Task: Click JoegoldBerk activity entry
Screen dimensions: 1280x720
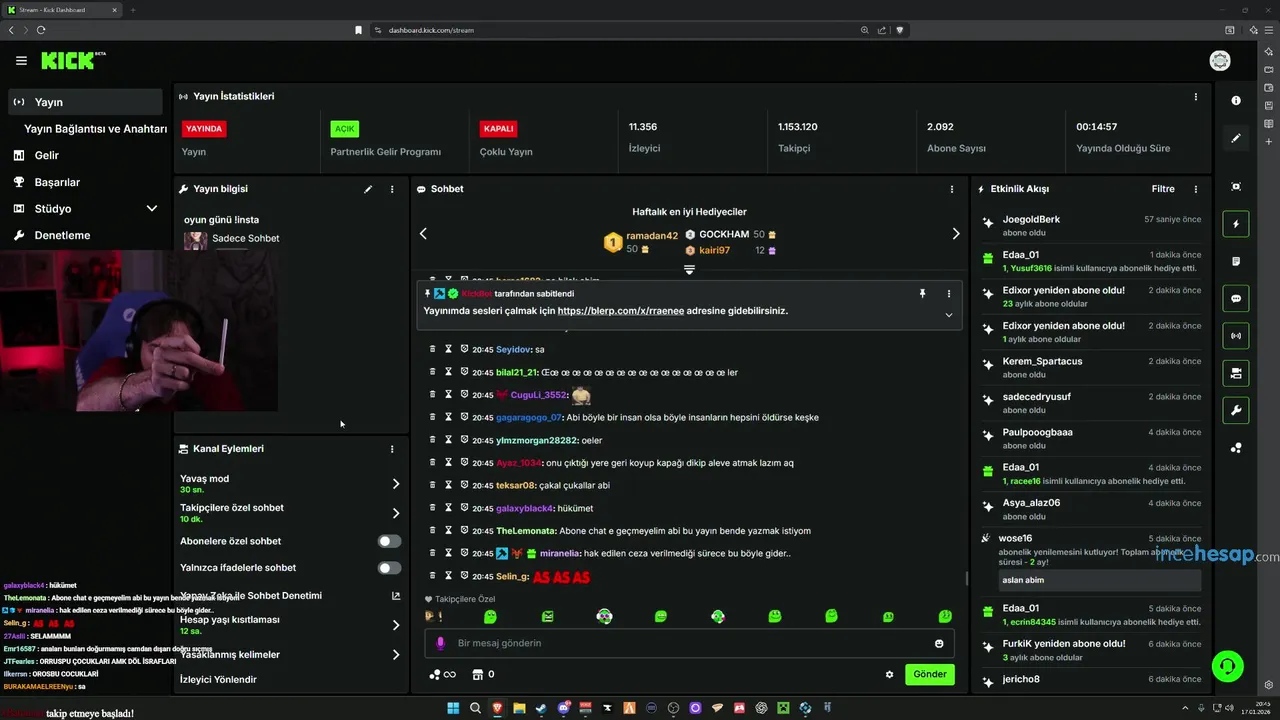Action: click(1091, 225)
